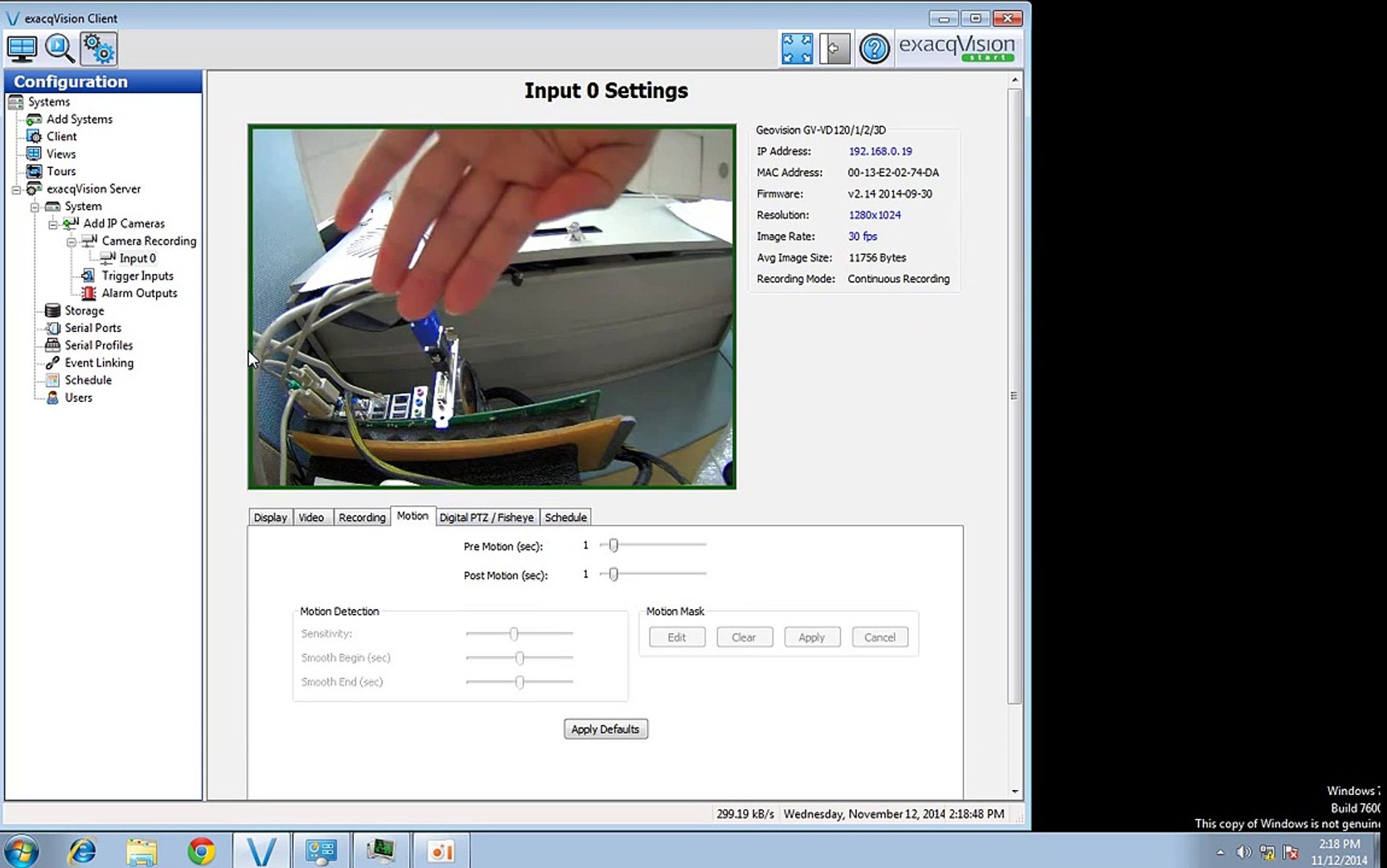Collapse the System branch expander

click(35, 207)
